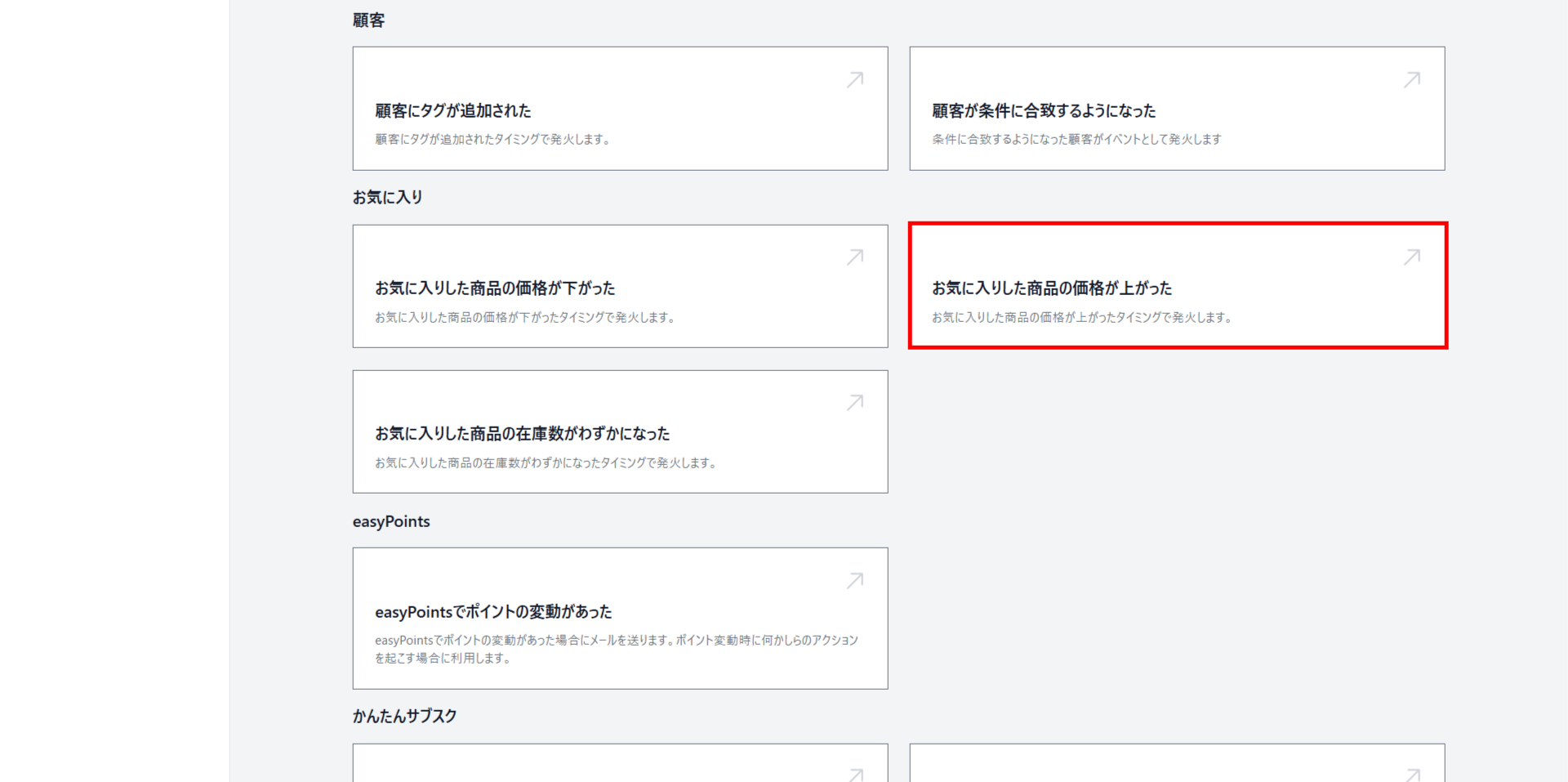Click description お気に入りした商品の価格が下がったタイミングで発火します。
The image size is (1568, 782).
(526, 317)
